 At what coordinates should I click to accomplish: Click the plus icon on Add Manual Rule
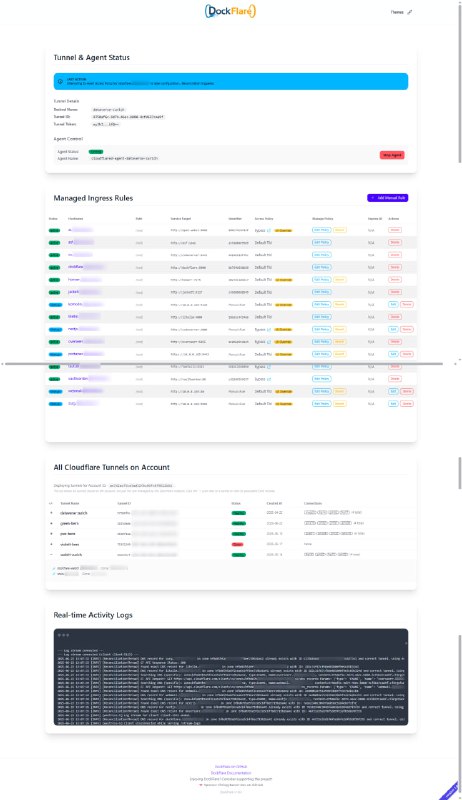pyautogui.click(x=373, y=198)
